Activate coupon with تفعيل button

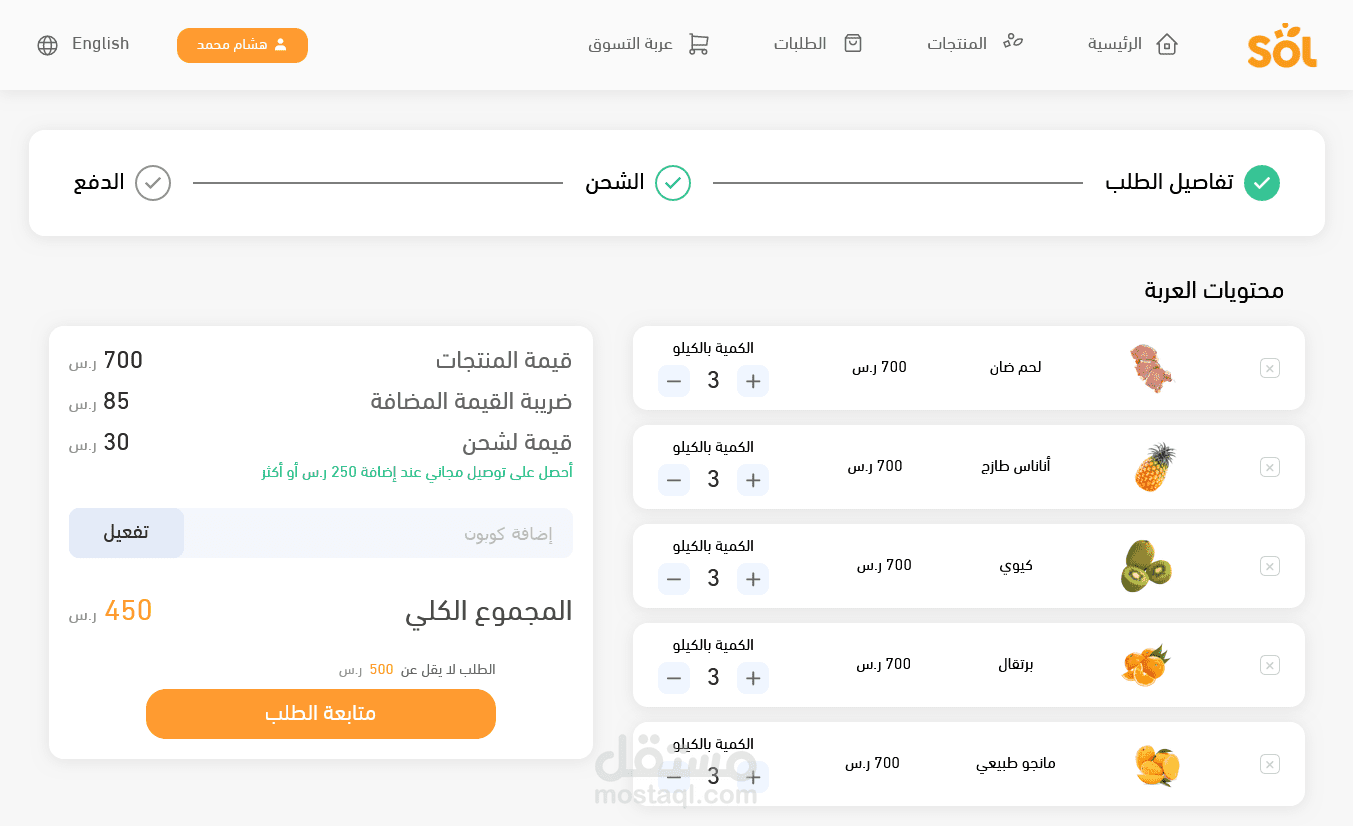tap(126, 533)
